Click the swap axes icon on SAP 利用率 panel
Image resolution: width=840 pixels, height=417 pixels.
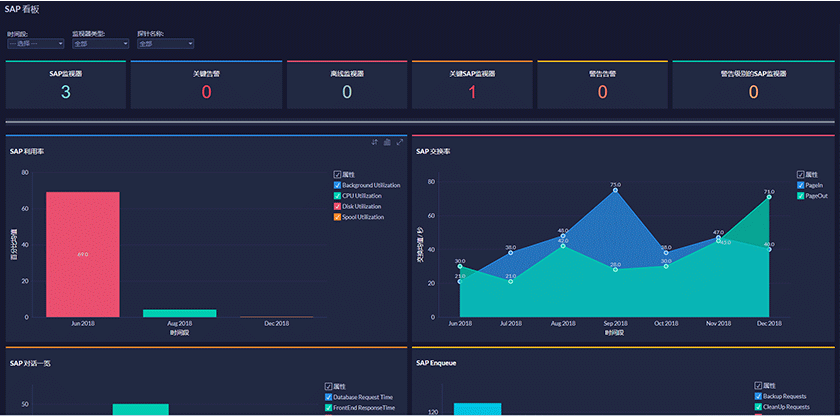pyautogui.click(x=374, y=142)
